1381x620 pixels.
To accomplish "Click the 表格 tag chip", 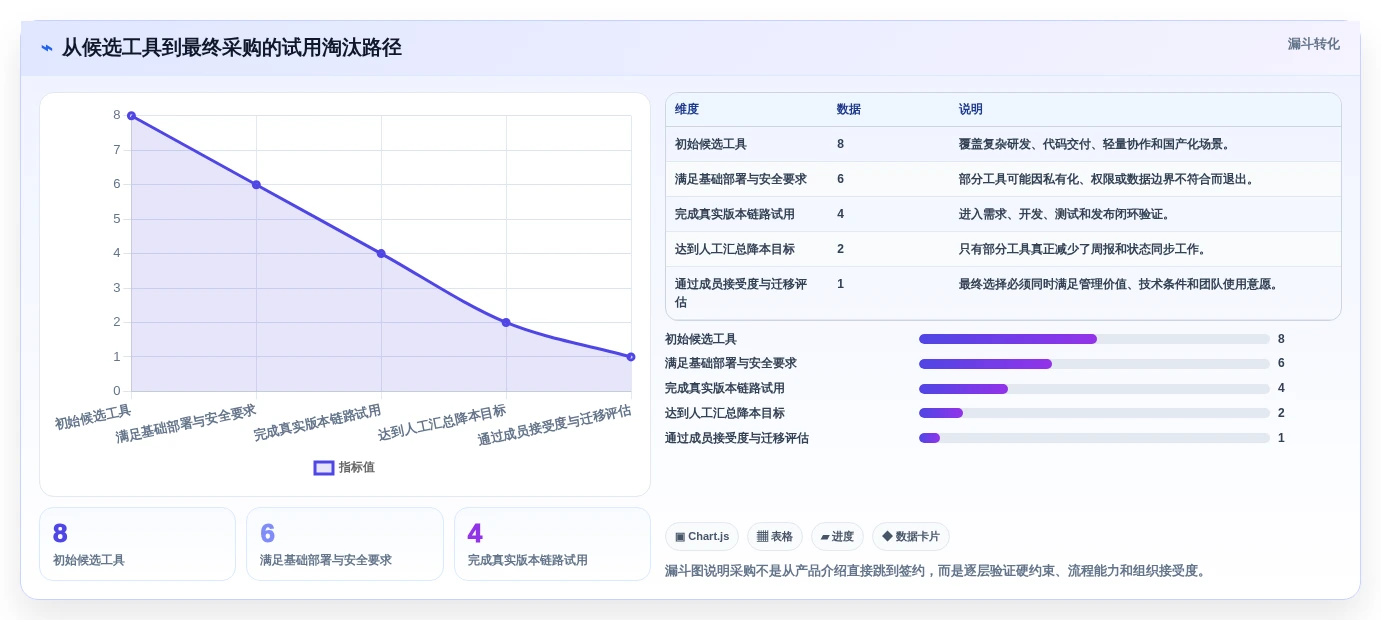I will pos(774,537).
